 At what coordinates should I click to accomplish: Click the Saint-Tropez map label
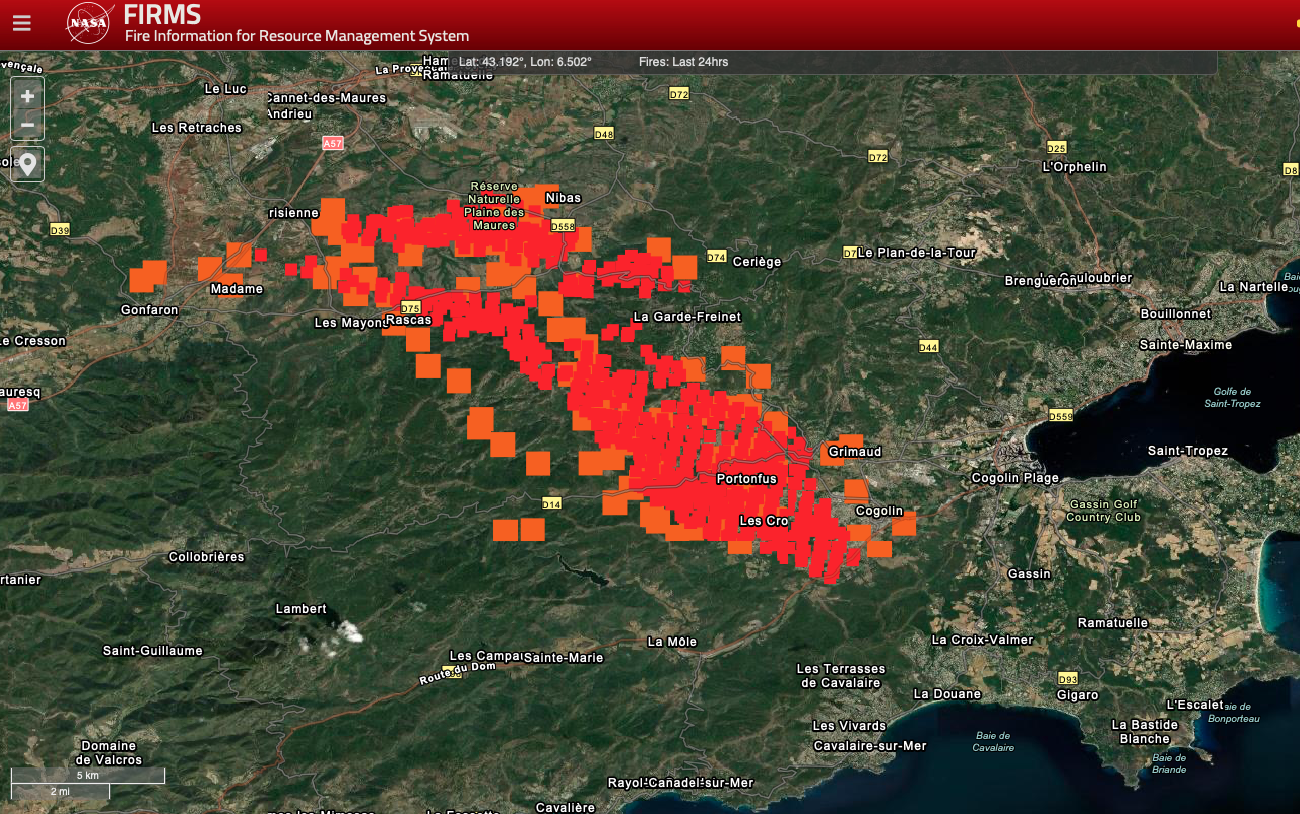[1187, 451]
